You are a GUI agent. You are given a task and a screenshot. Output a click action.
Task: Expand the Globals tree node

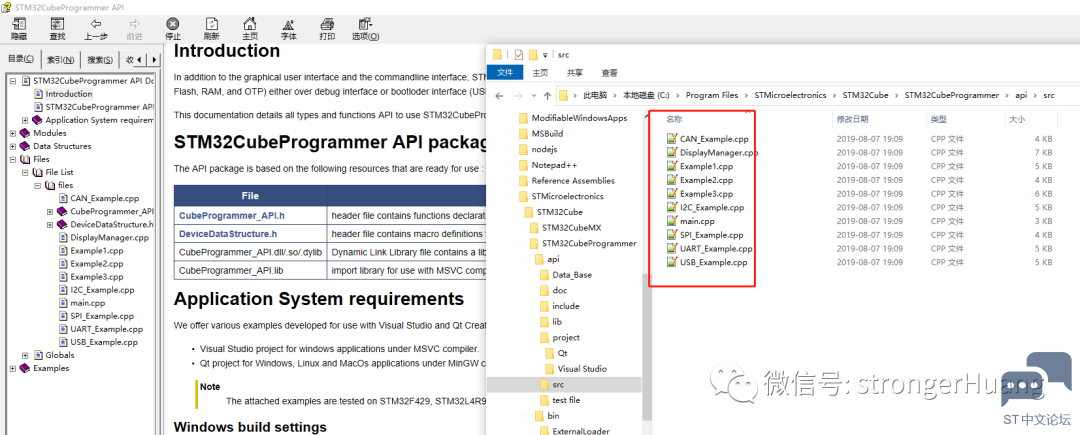(25, 355)
